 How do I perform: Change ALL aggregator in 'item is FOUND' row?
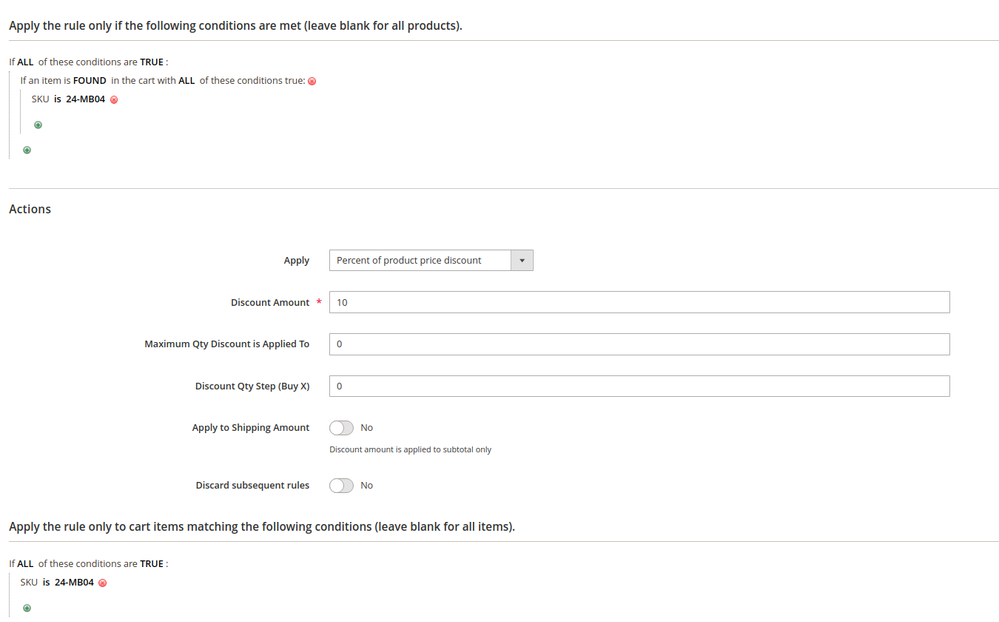(x=186, y=81)
